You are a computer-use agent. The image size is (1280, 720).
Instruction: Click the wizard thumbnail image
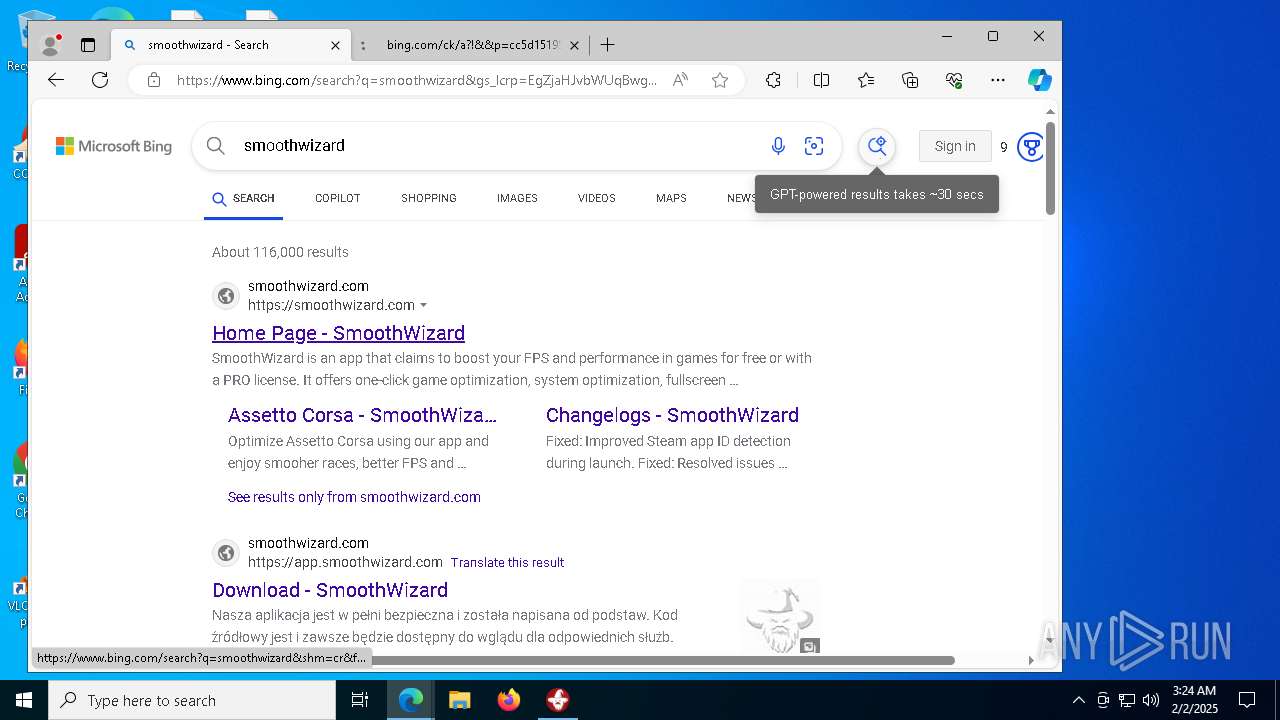[x=780, y=617]
